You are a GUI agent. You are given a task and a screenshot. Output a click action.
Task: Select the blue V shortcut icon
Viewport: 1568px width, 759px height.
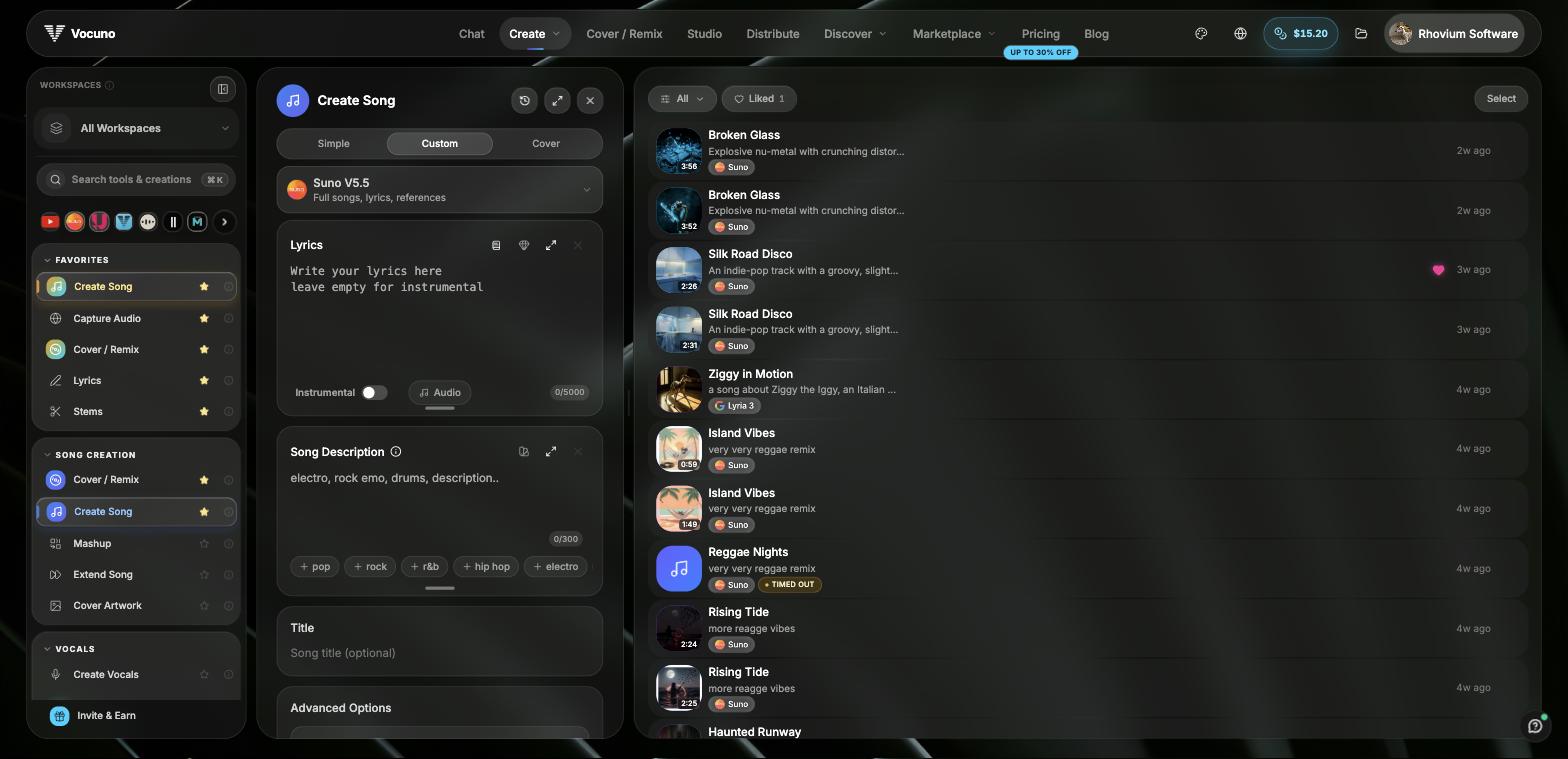pyautogui.click(x=124, y=222)
